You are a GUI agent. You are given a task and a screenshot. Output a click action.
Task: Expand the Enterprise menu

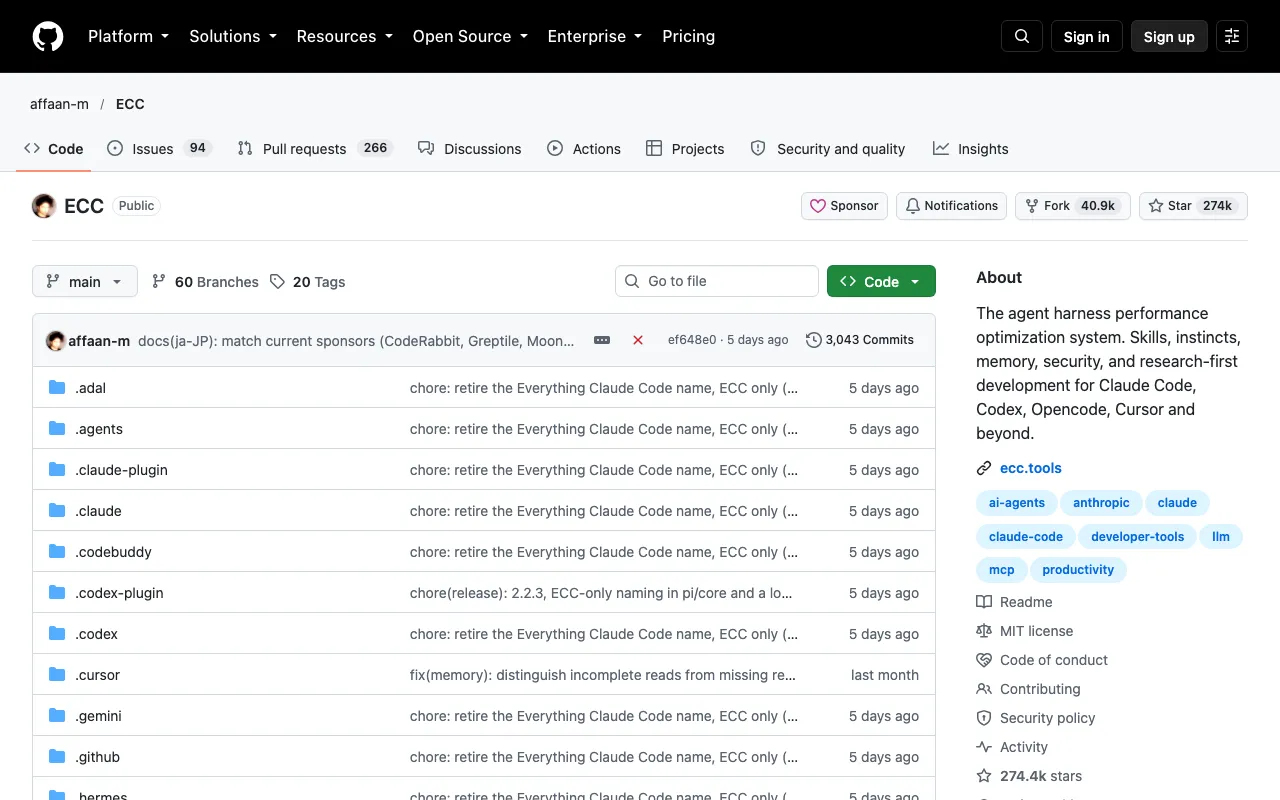pyautogui.click(x=594, y=36)
